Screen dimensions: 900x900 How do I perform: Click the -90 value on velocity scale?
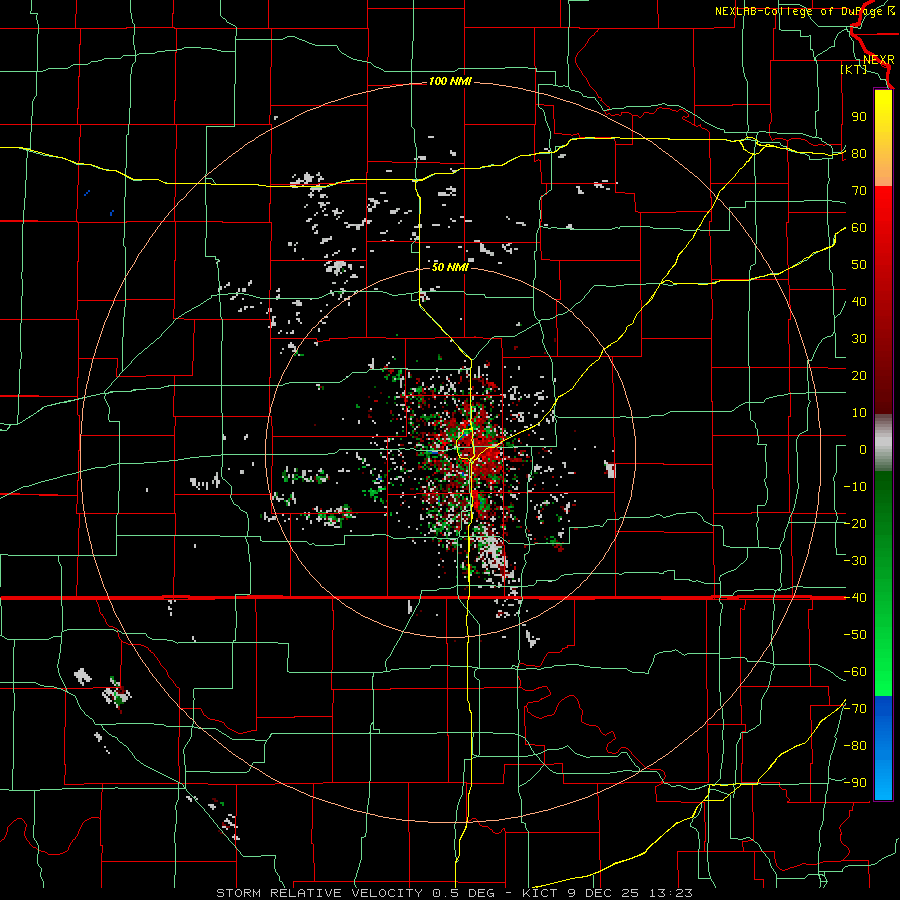pos(855,783)
